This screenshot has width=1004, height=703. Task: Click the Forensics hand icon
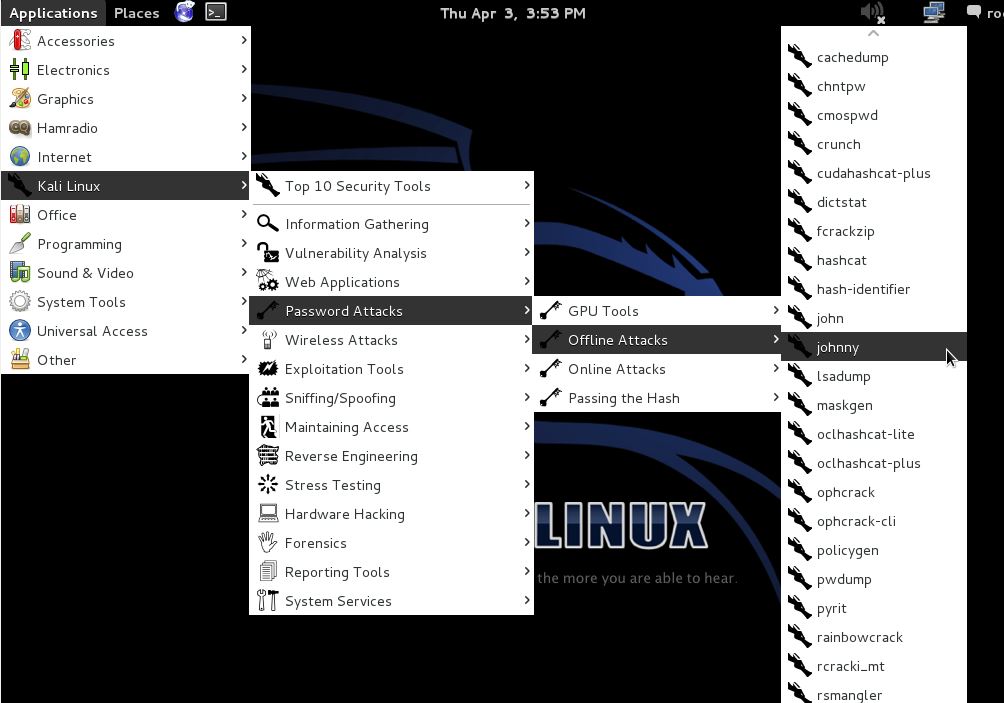click(268, 542)
